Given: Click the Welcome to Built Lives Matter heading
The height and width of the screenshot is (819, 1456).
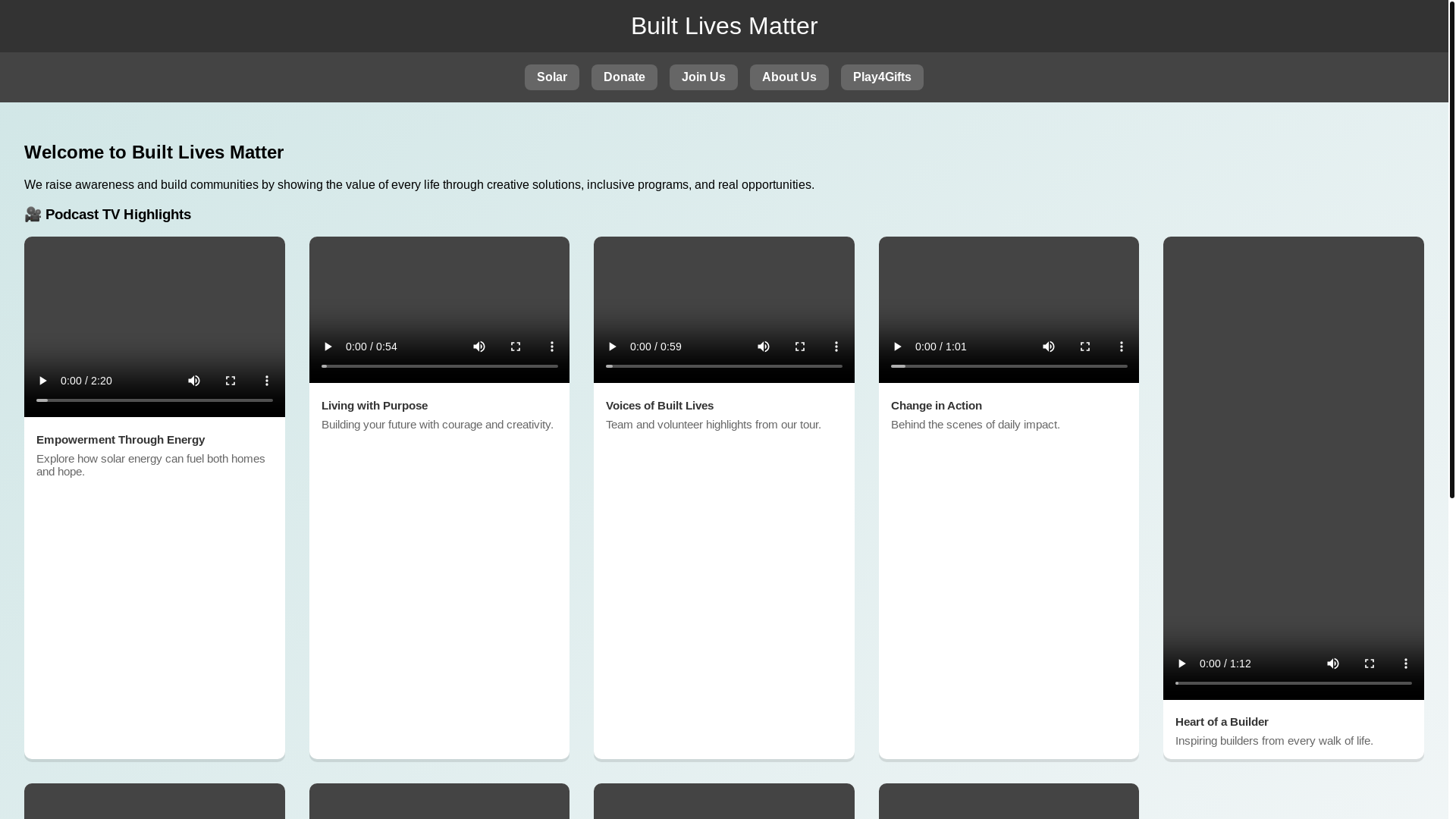Looking at the screenshot, I should (154, 152).
